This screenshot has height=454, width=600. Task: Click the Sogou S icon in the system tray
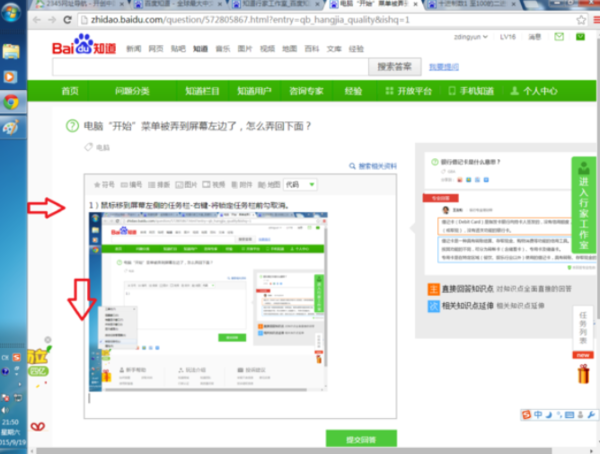16,358
